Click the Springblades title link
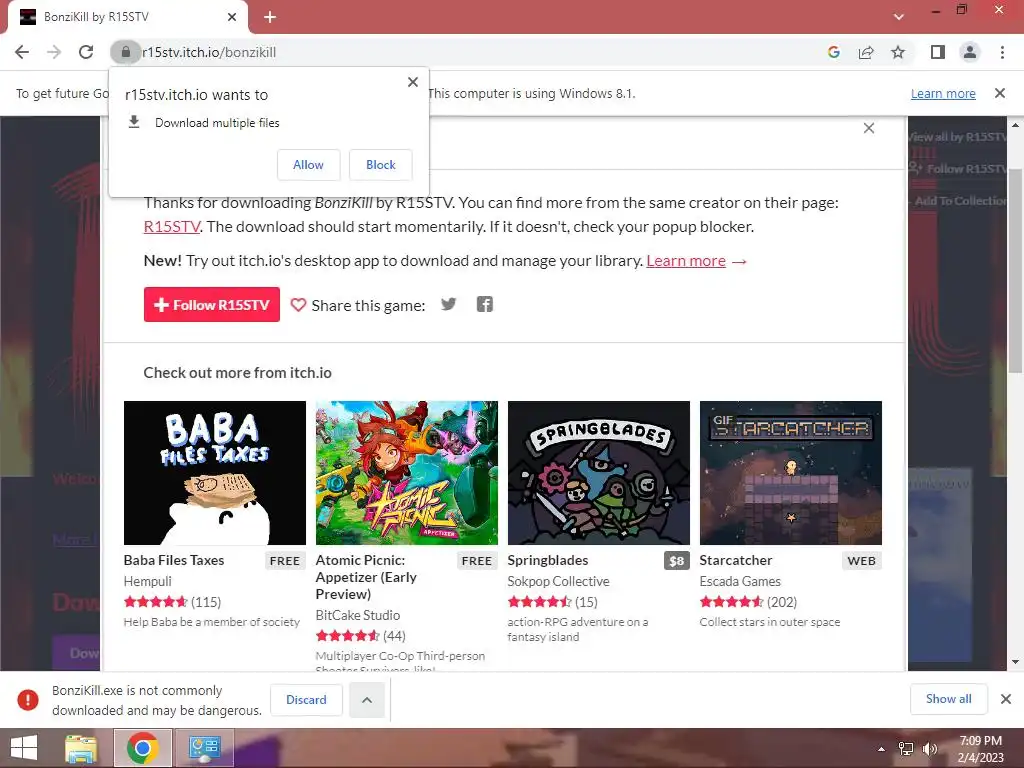Image resolution: width=1024 pixels, height=768 pixels. pos(548,560)
